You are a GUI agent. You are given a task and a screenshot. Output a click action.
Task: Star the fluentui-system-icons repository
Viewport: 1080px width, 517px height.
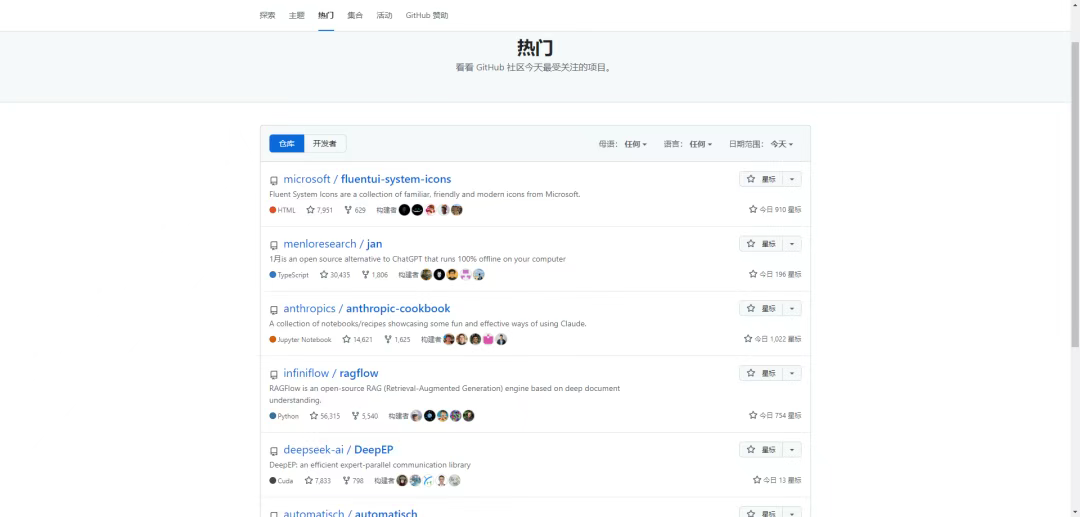tap(760, 179)
